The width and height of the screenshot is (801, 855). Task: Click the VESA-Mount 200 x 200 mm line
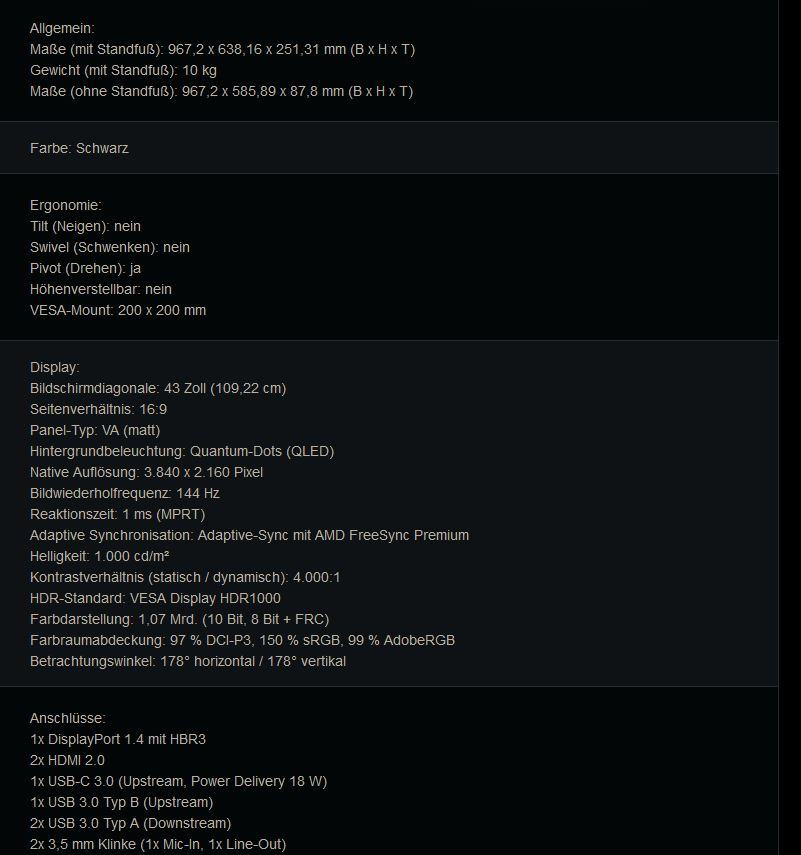(118, 310)
